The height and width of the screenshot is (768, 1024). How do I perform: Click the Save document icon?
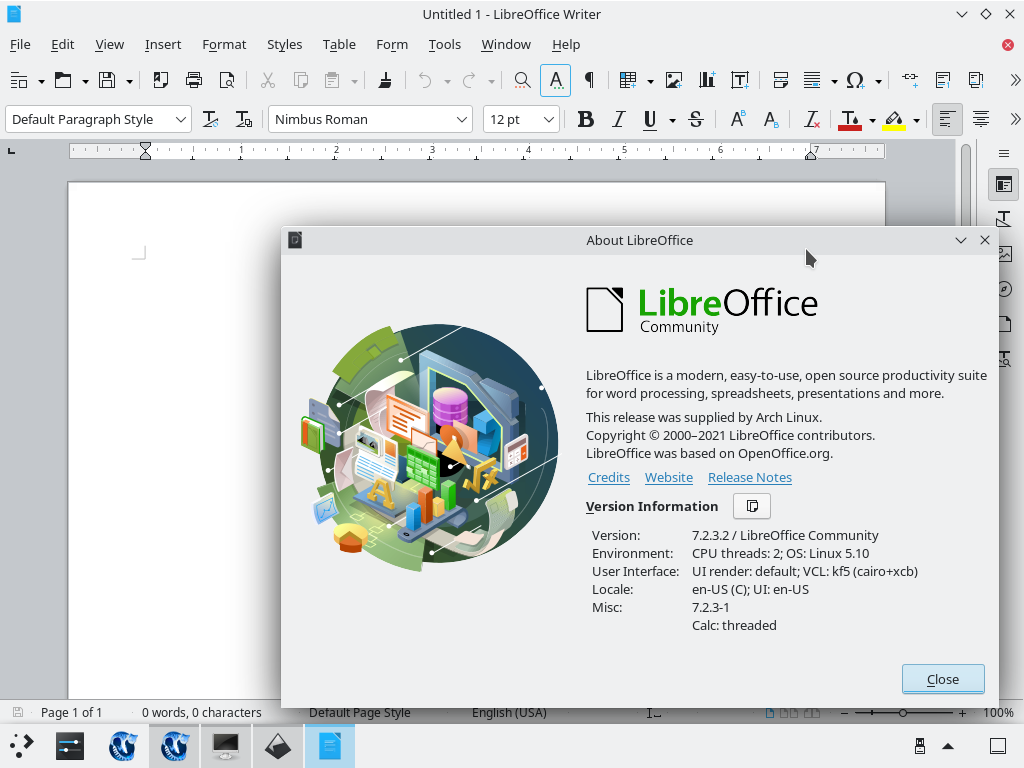pos(107,80)
